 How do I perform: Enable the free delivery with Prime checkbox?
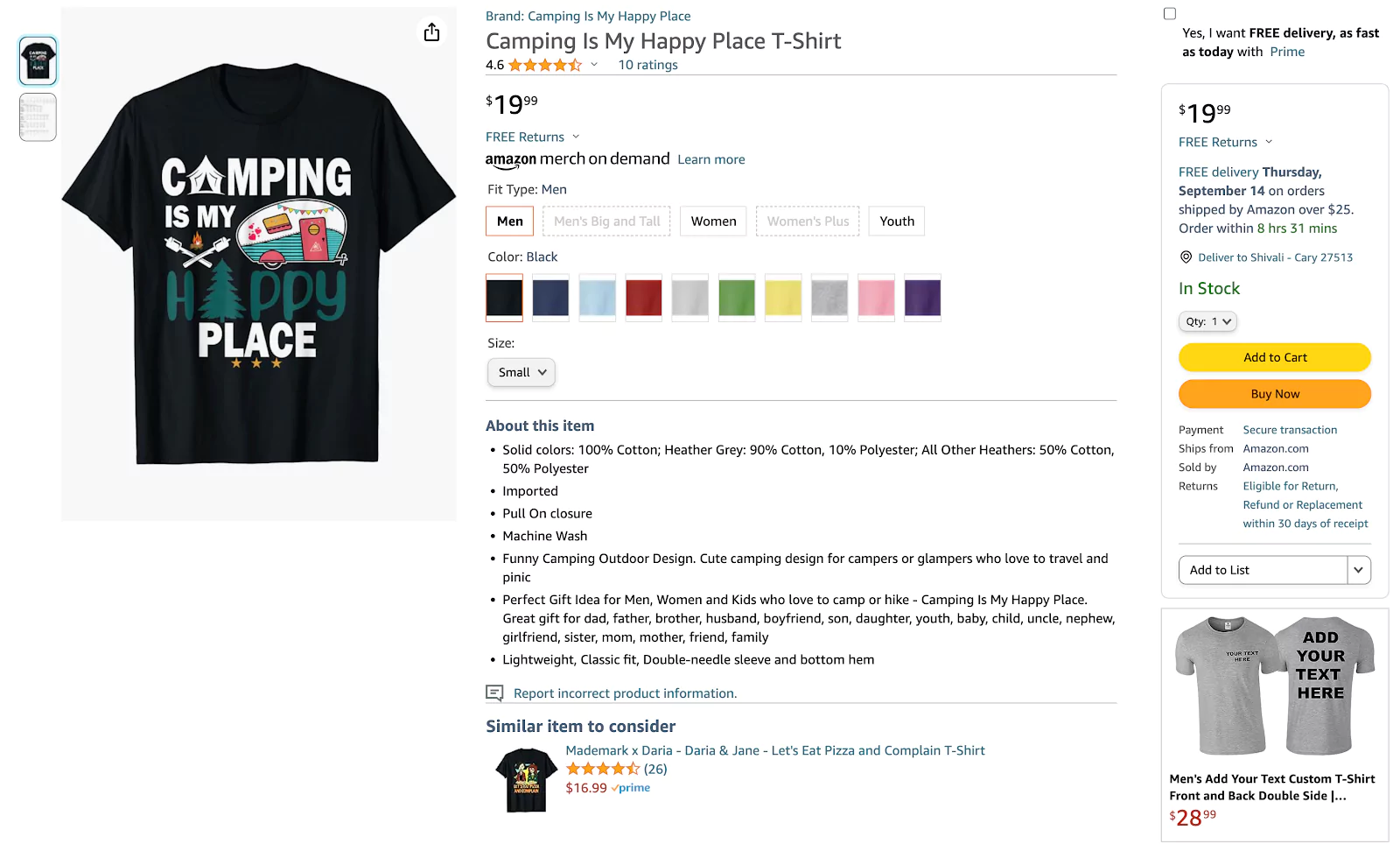point(1170,13)
